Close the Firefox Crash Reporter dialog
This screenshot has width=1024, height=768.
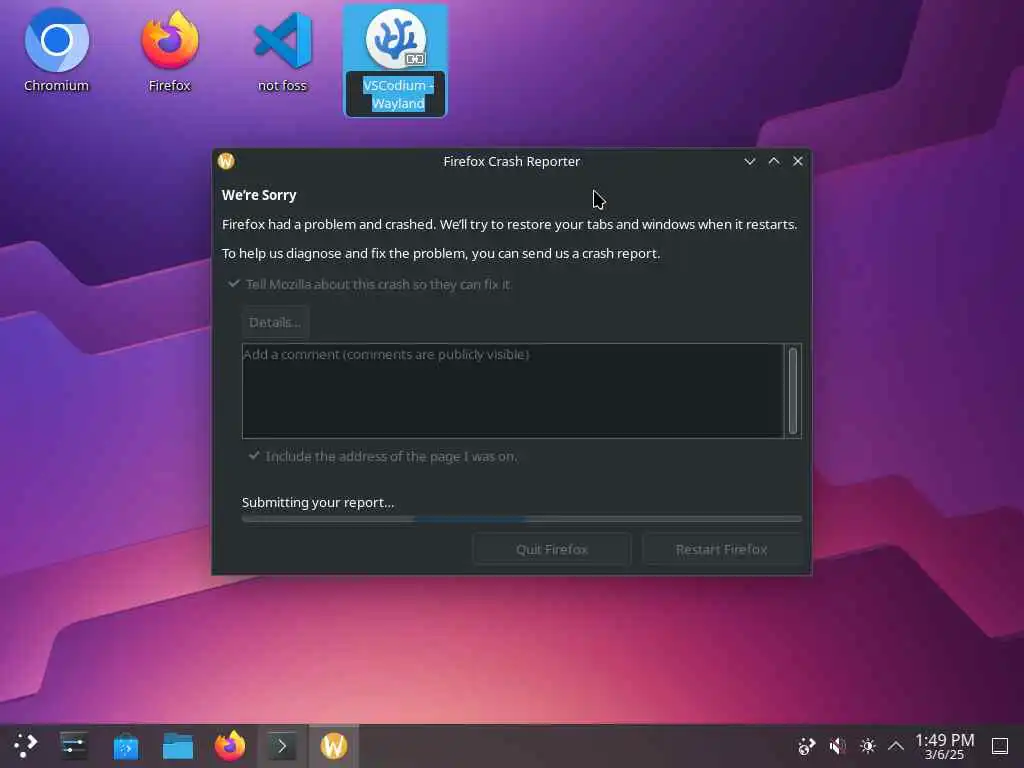(x=798, y=161)
